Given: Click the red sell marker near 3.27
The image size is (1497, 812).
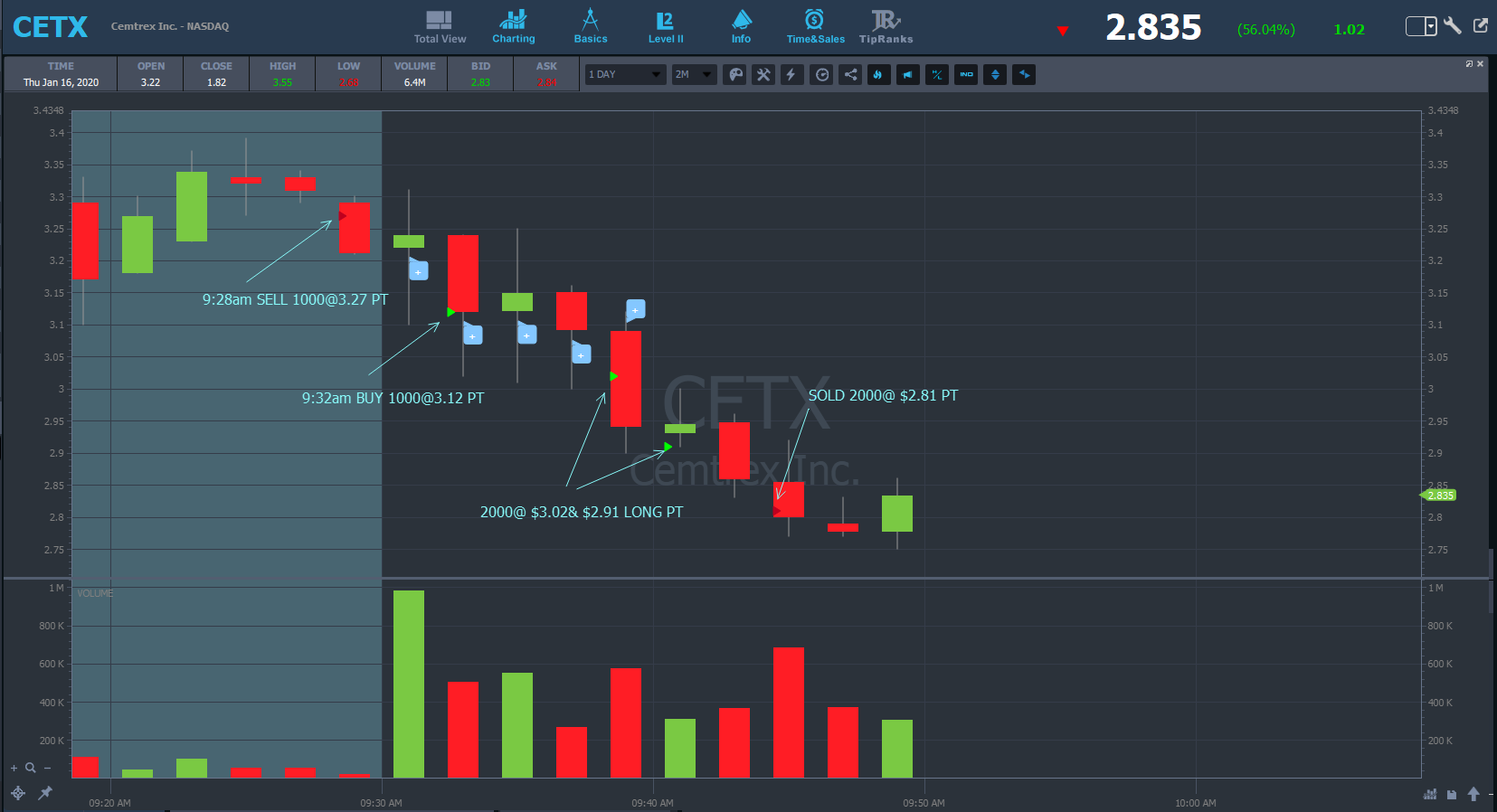Looking at the screenshot, I should point(343,215).
